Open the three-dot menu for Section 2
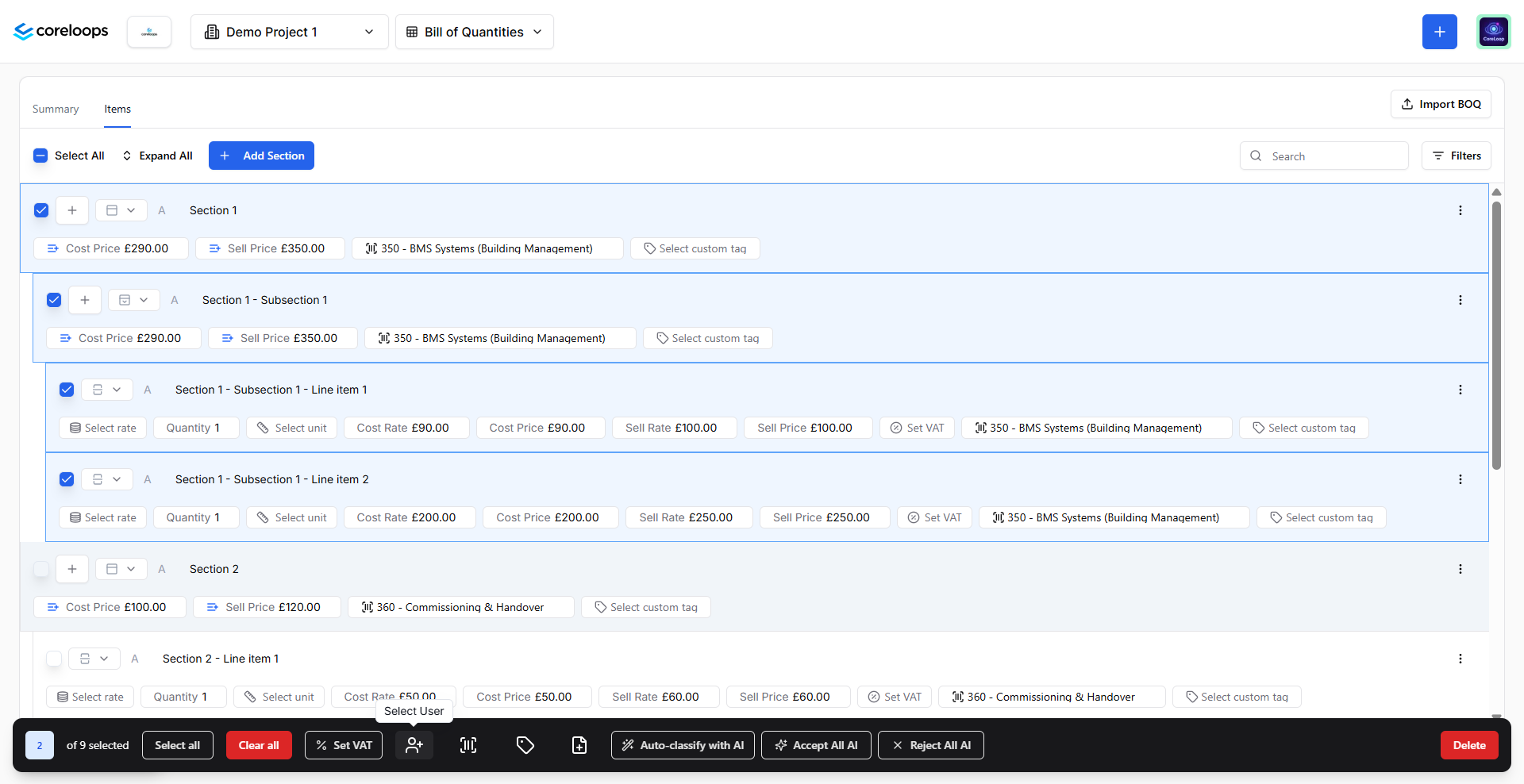1524x784 pixels. (x=1460, y=569)
